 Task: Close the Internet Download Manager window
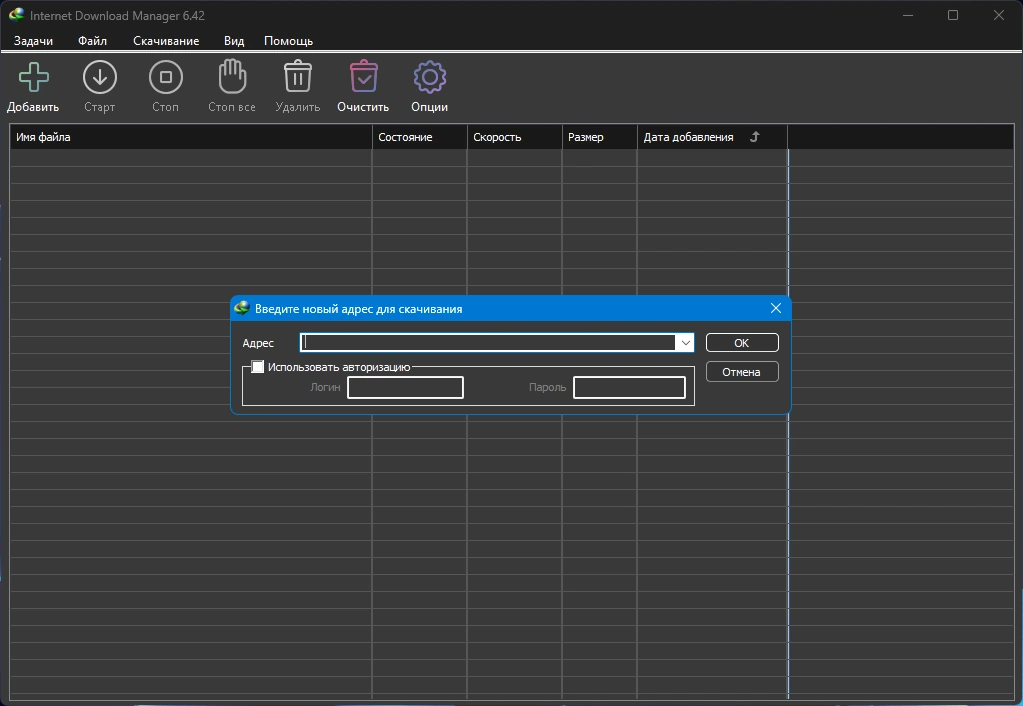click(x=998, y=15)
